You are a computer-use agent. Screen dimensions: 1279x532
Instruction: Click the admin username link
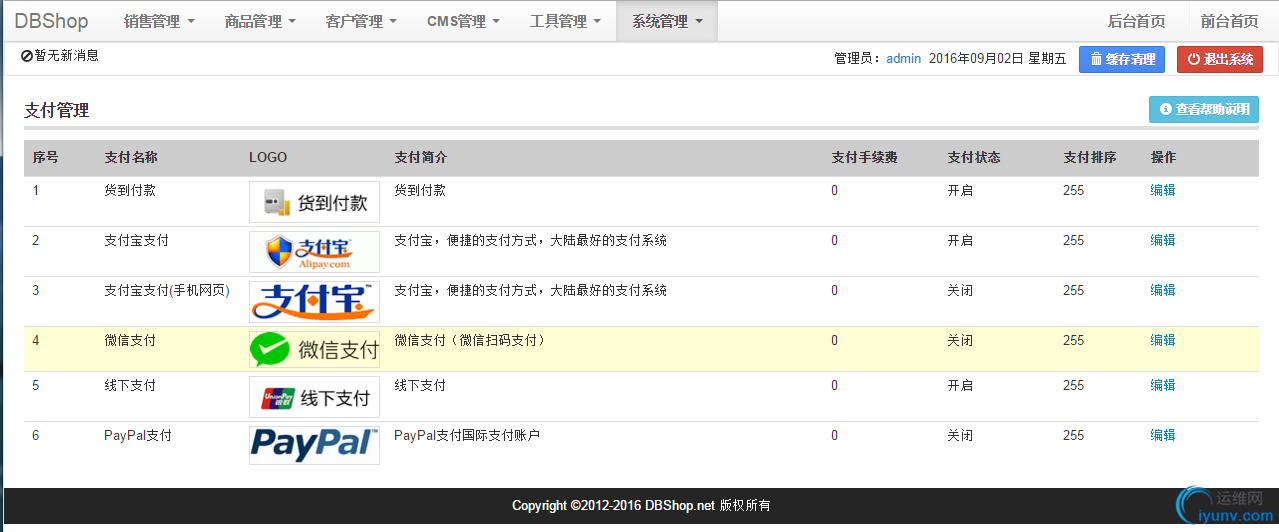(x=903, y=59)
